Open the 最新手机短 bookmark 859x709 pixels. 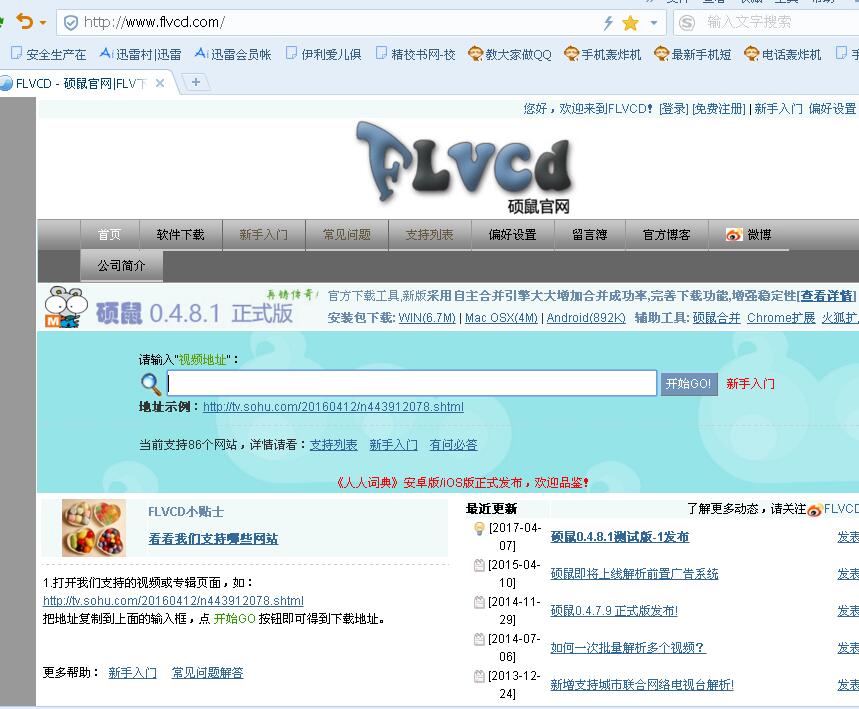click(693, 54)
